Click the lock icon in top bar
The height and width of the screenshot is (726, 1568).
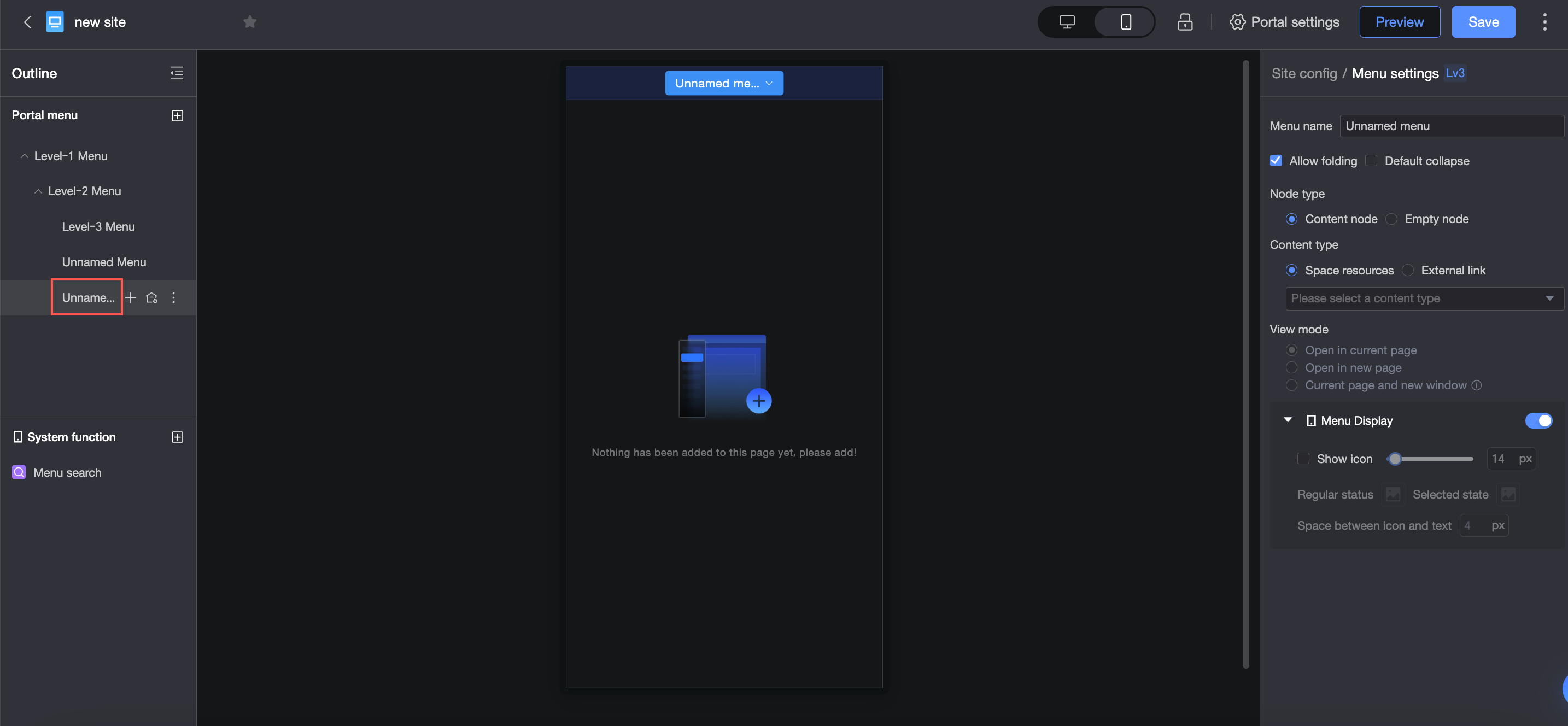click(x=1185, y=22)
